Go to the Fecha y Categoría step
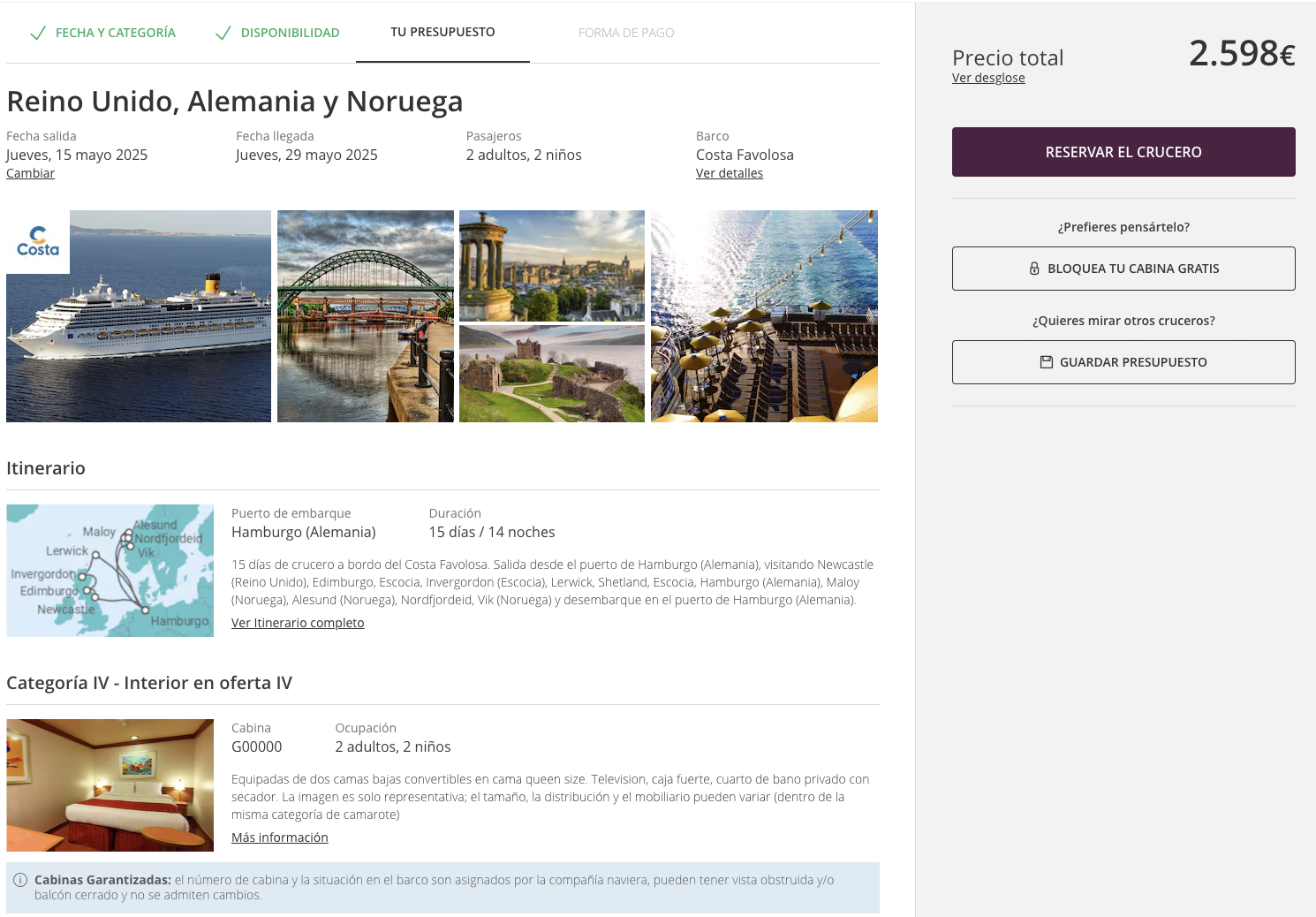Screen dimensions: 1316x917 116,33
